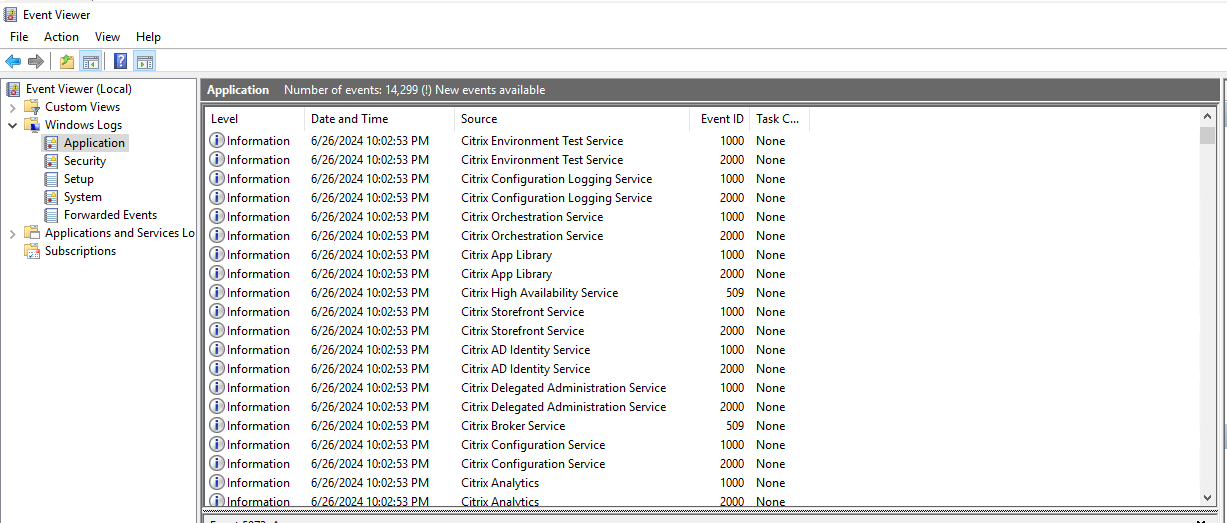Viewport: 1227px width, 523px height.
Task: Toggle the Show/Hide Console Tree toolbar button
Action: [x=90, y=62]
